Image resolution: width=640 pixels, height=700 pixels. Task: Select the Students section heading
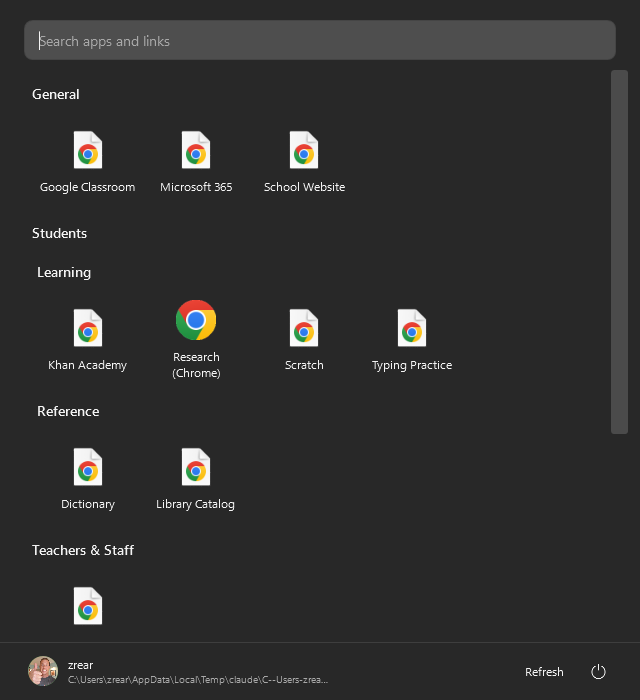click(59, 233)
